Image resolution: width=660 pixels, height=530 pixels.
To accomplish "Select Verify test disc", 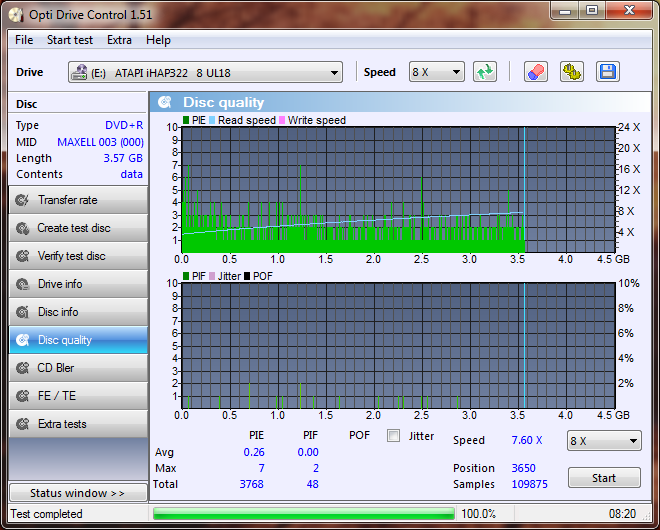I will click(x=78, y=256).
